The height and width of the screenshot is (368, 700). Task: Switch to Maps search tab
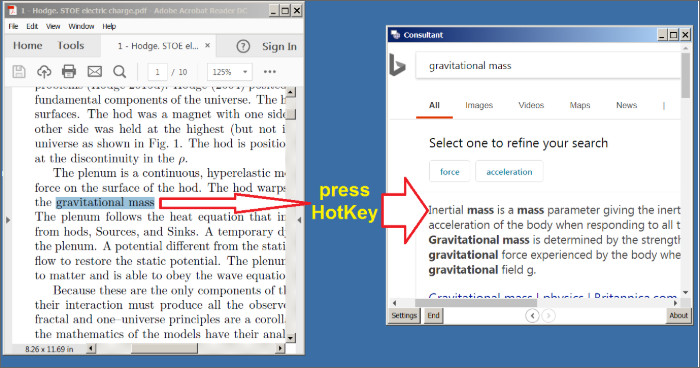pyautogui.click(x=580, y=105)
